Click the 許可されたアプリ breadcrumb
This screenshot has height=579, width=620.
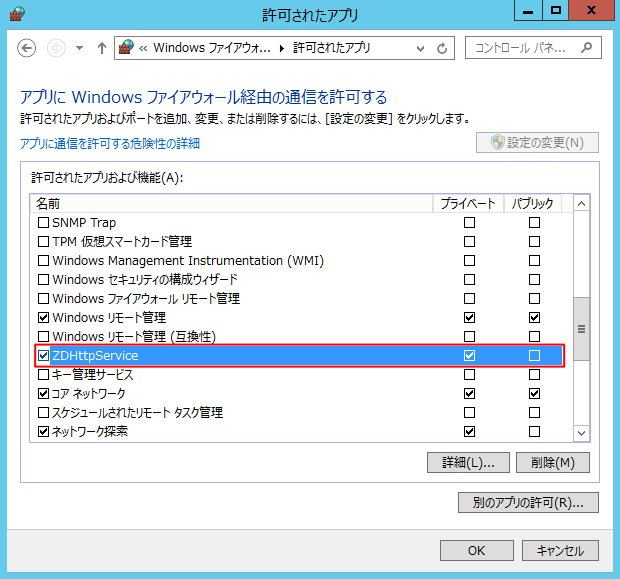[x=331, y=48]
